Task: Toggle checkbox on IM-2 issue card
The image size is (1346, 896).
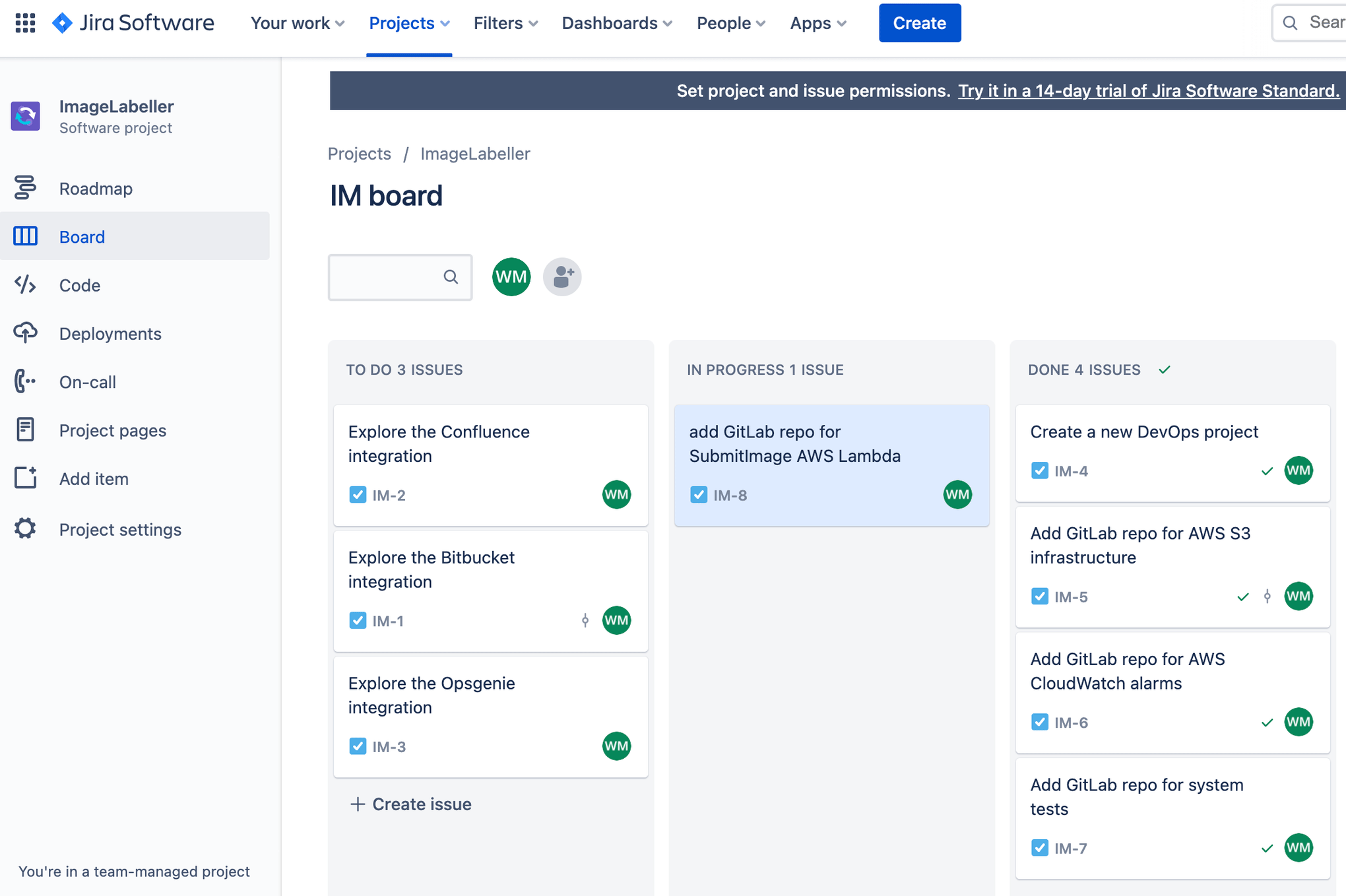Action: tap(357, 494)
